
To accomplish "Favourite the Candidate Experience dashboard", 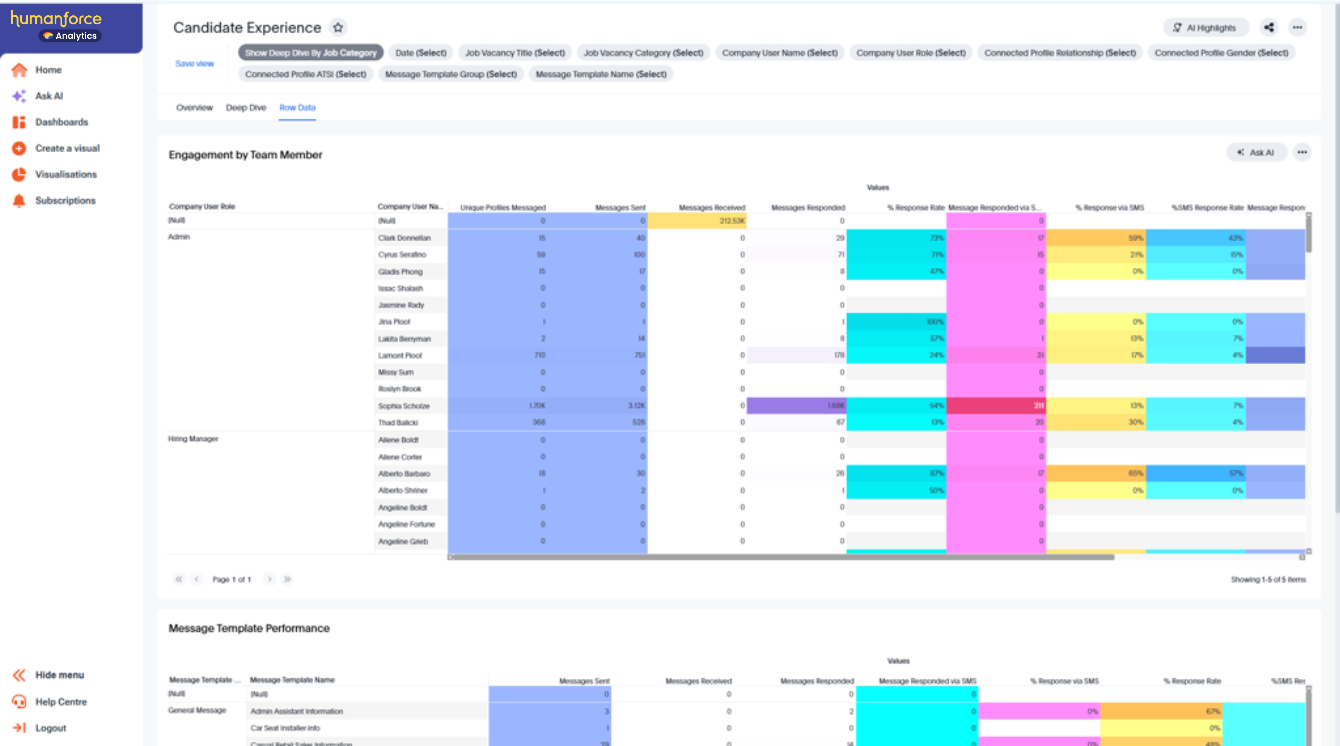I will tap(339, 28).
